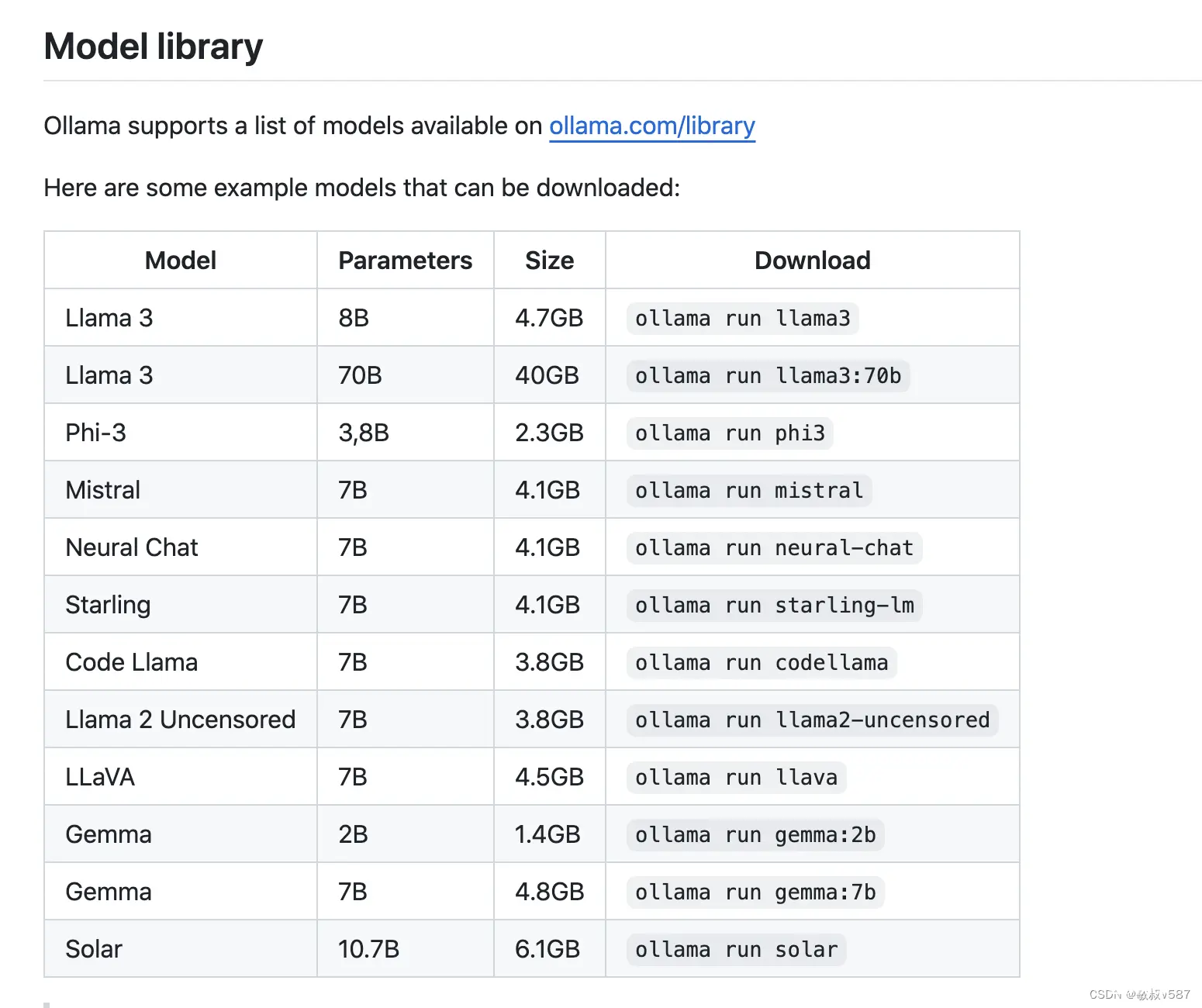Screen dimensions: 1202x1008
Task: Click the 2B parameters value
Action: [353, 834]
